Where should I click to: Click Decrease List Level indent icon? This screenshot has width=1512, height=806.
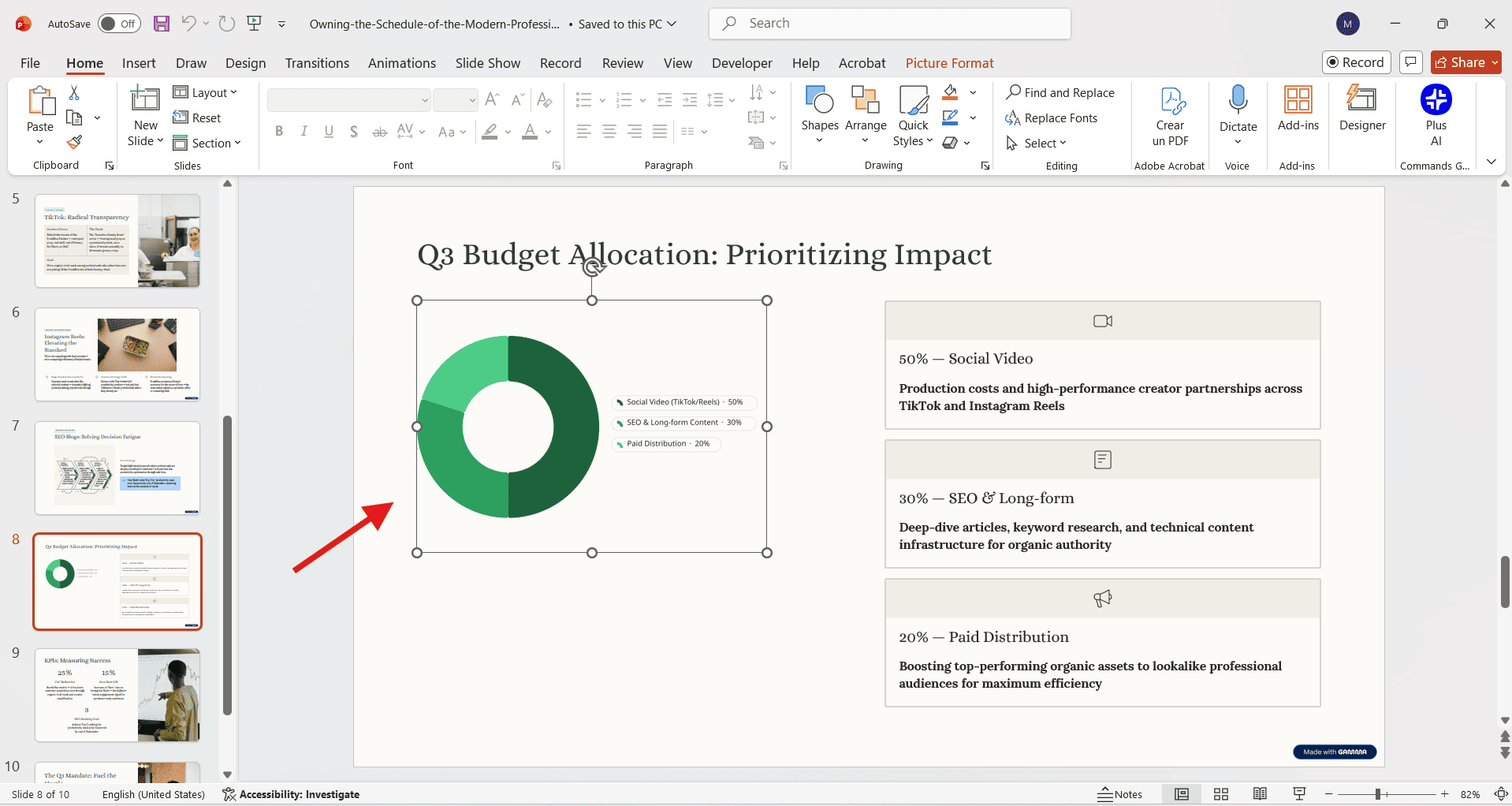click(665, 99)
